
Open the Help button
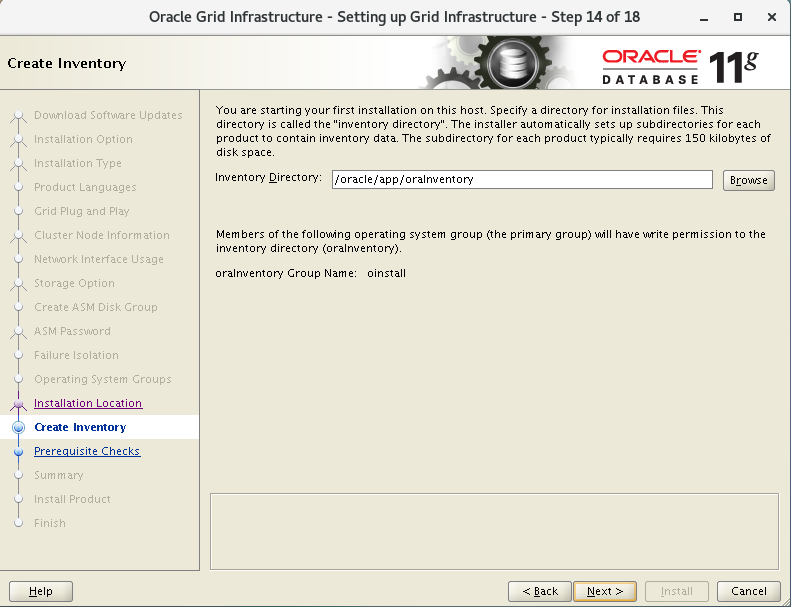[41, 591]
